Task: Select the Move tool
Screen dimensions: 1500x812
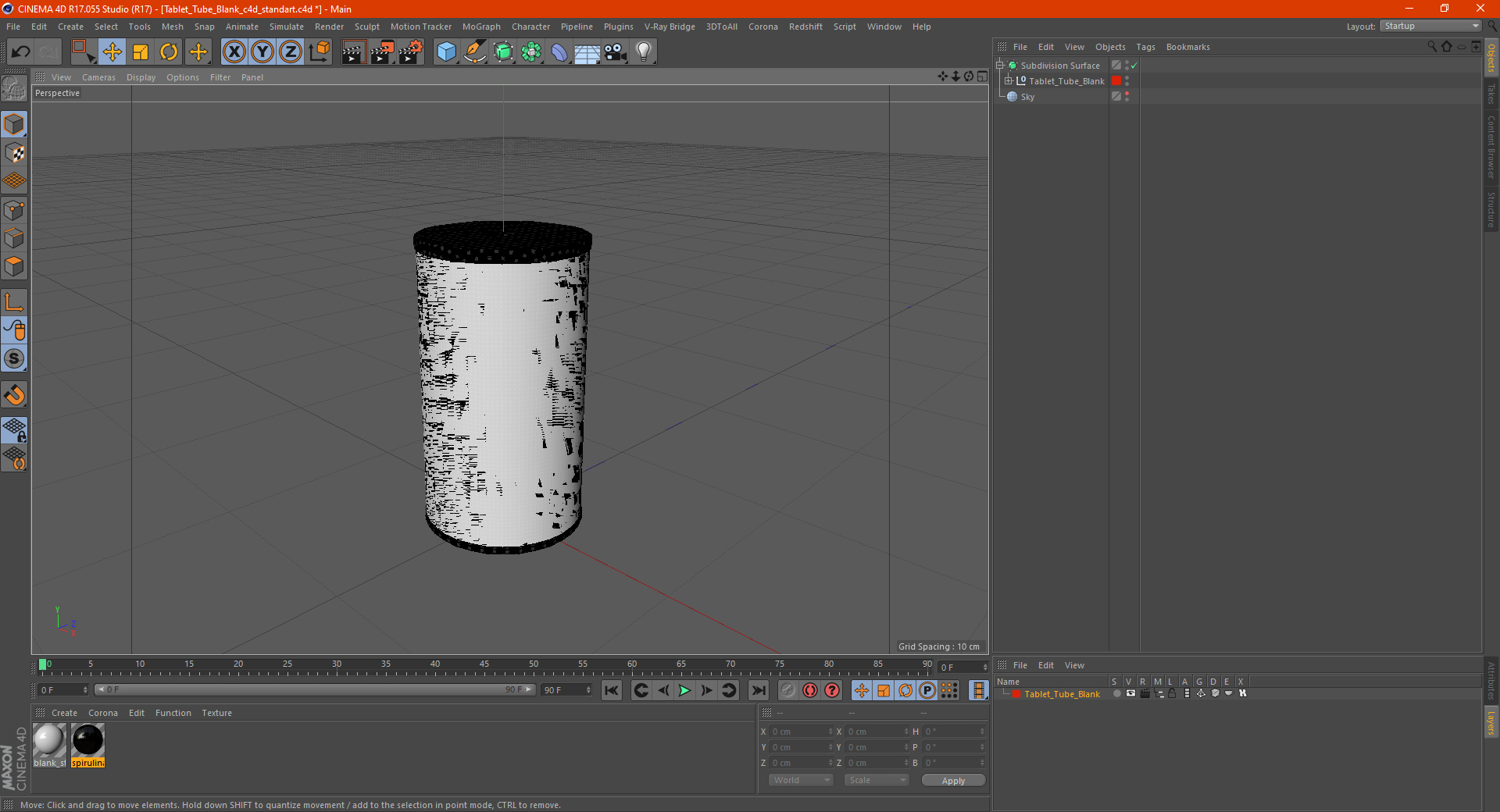Action: (112, 52)
